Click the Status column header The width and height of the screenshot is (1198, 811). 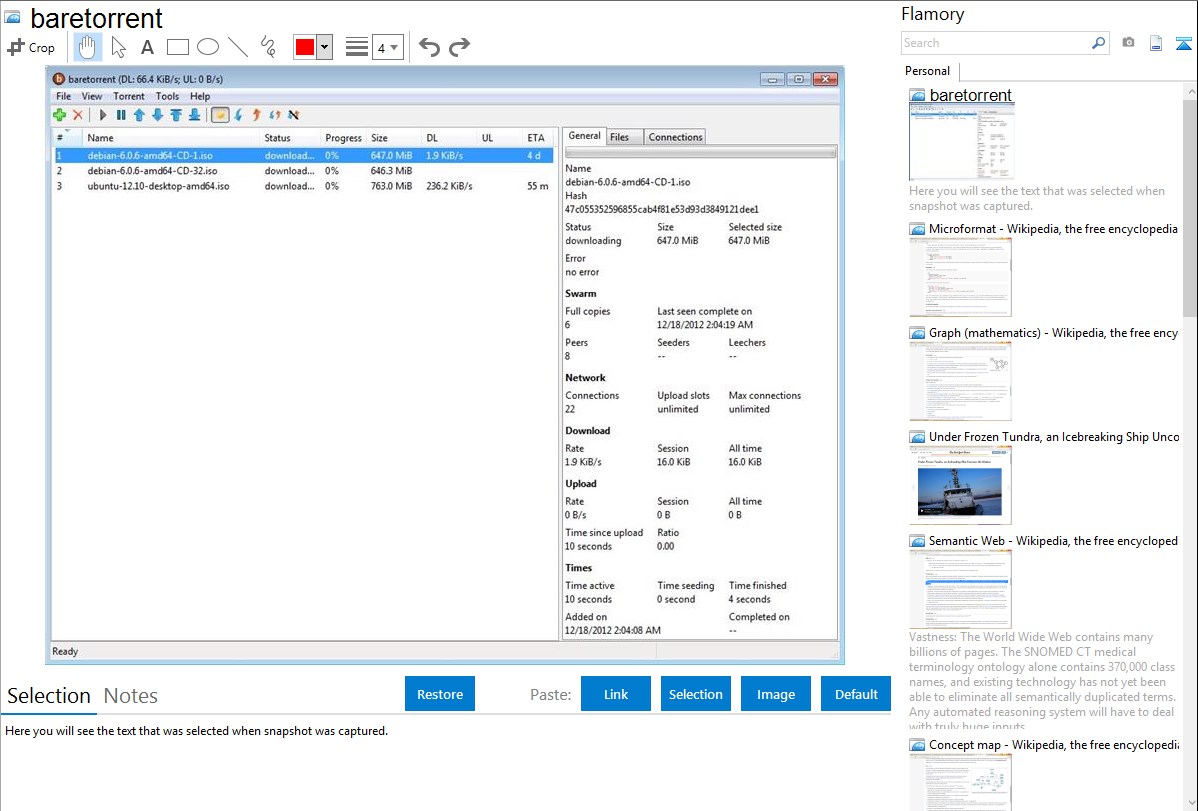pos(290,138)
